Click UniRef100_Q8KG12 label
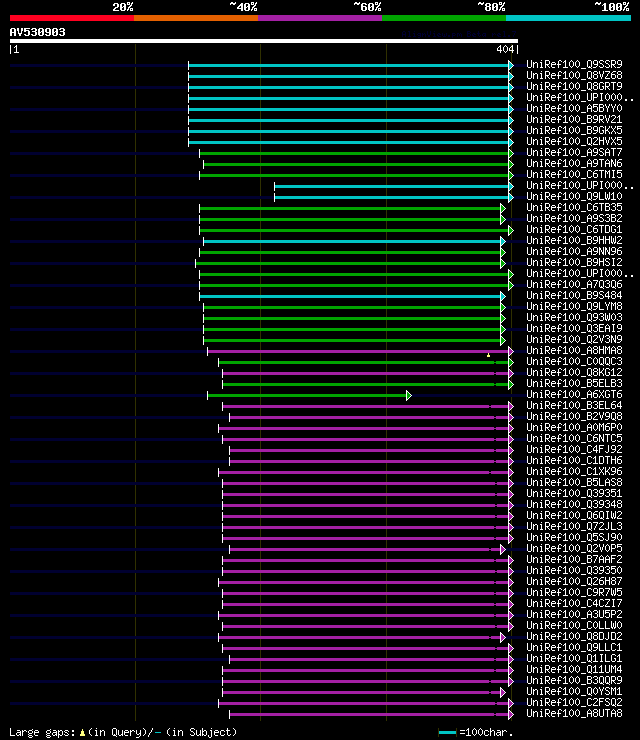This screenshot has height=740, width=640. click(574, 372)
